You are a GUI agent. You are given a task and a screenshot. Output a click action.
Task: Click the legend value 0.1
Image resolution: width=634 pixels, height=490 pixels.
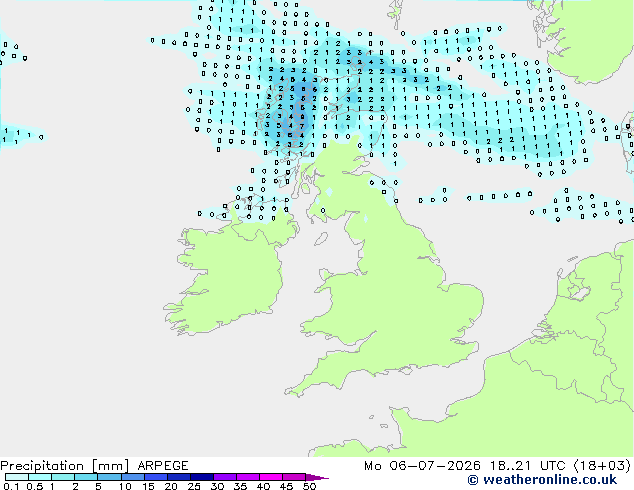pos(11,486)
